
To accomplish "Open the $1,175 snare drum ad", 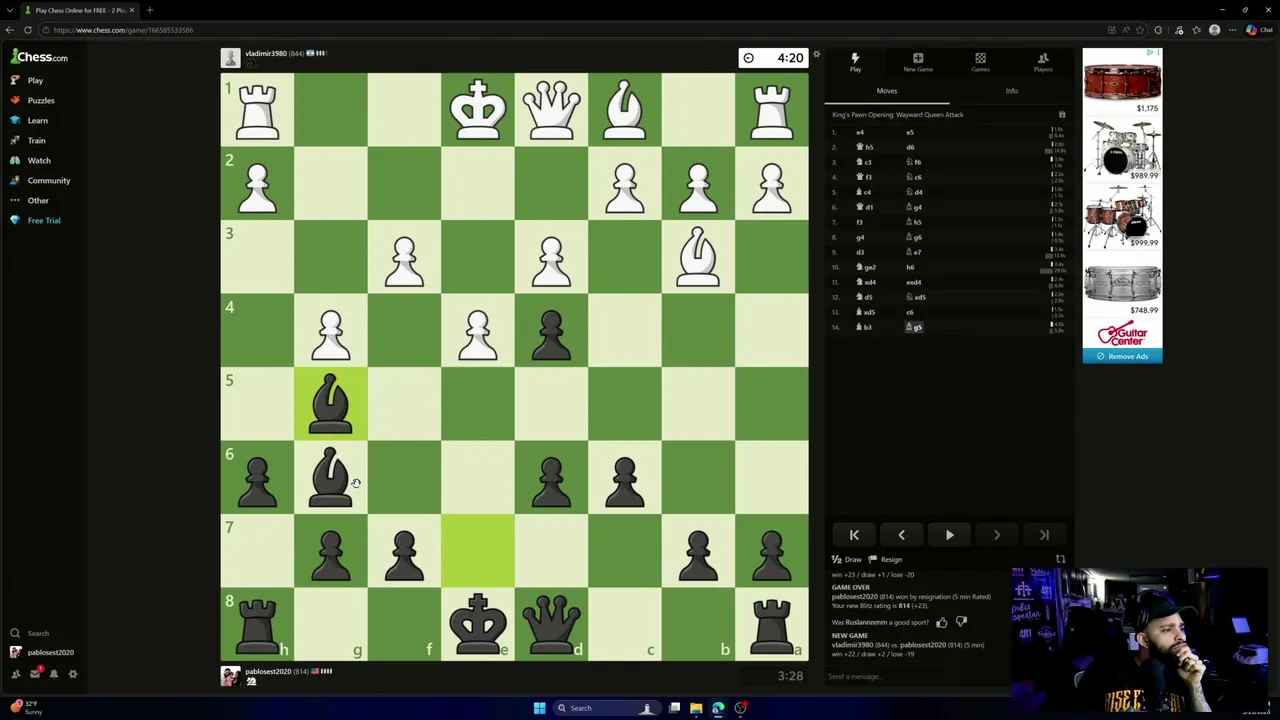I will 1122,82.
